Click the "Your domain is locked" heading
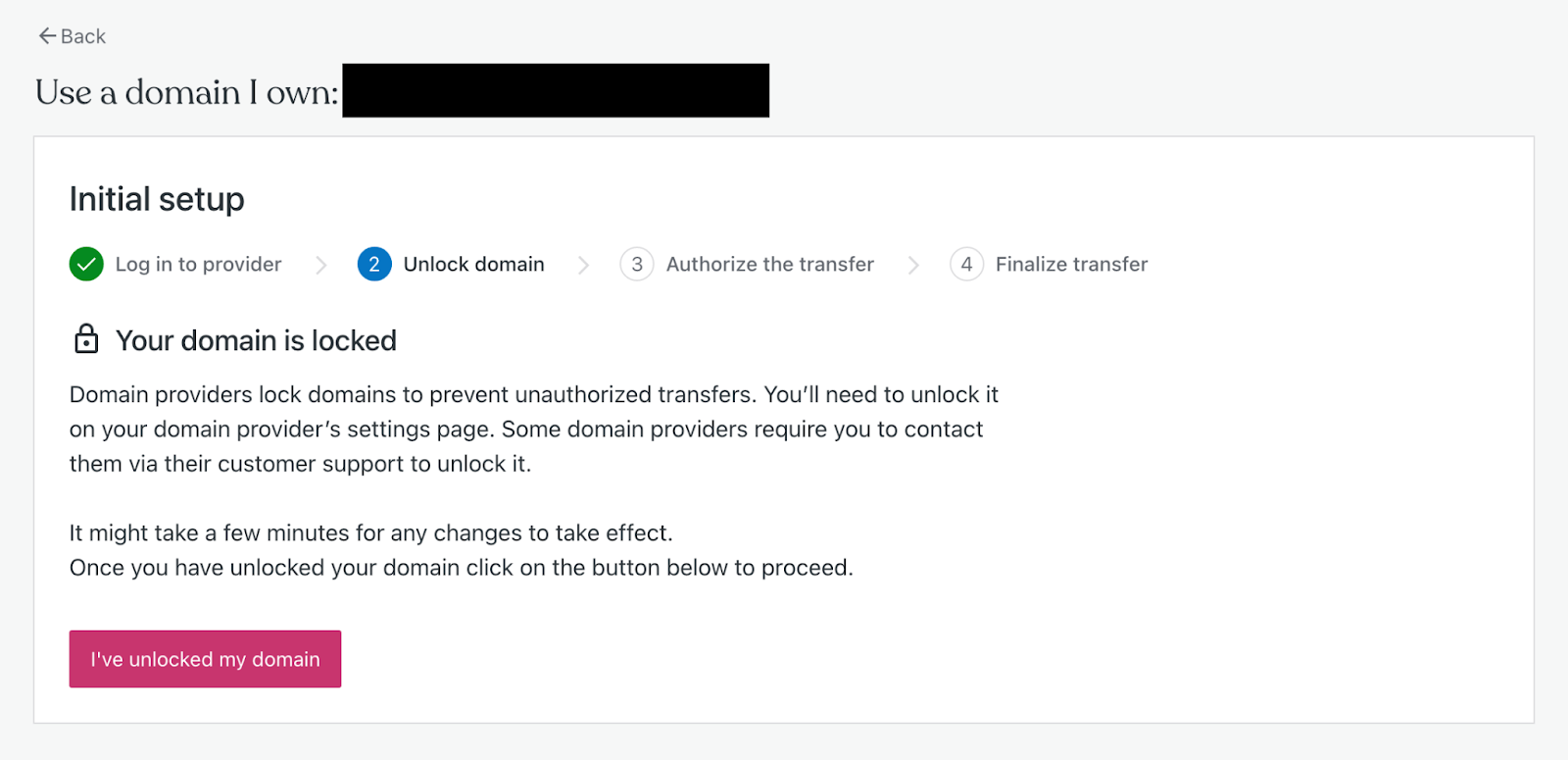This screenshot has height=760, width=1568. point(256,340)
